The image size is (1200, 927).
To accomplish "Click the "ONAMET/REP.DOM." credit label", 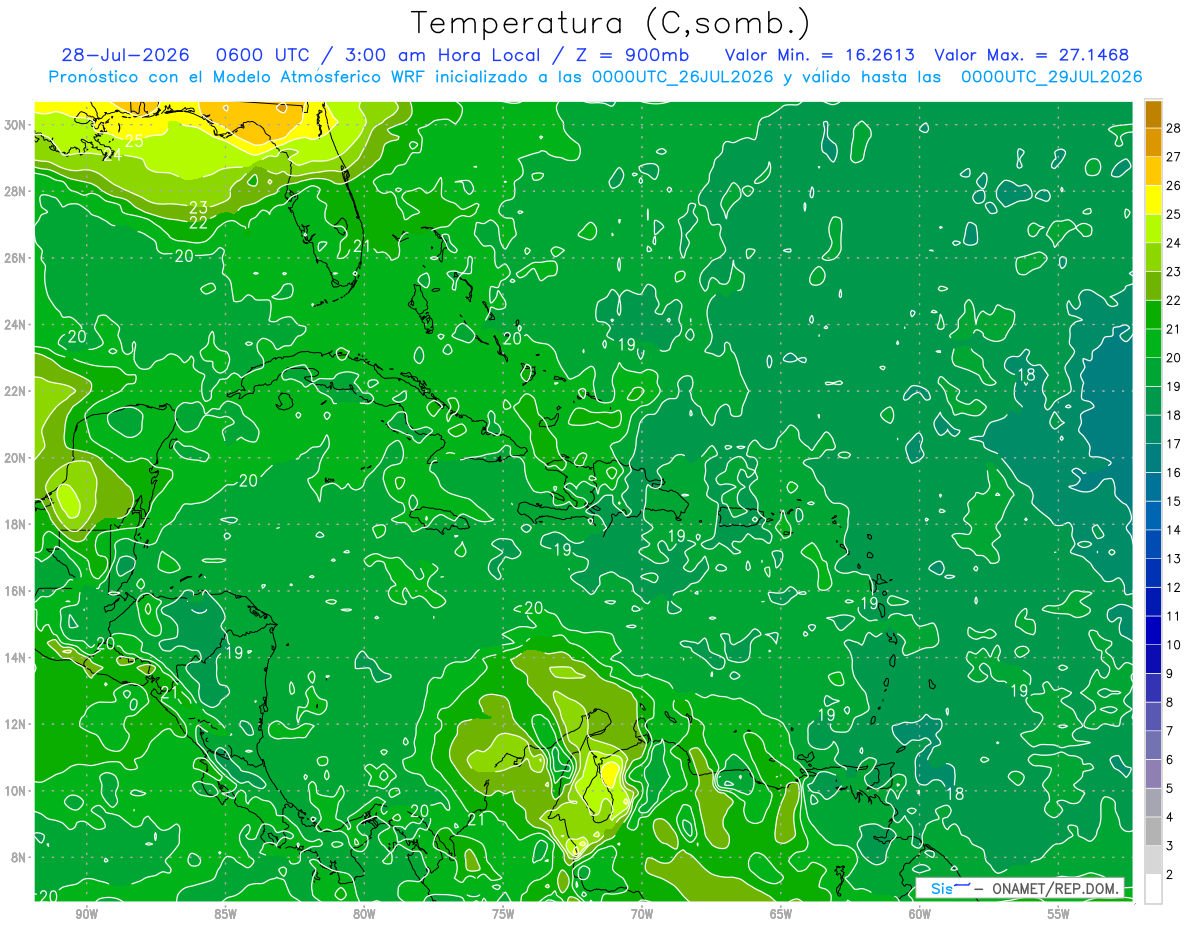I will [x=1054, y=889].
